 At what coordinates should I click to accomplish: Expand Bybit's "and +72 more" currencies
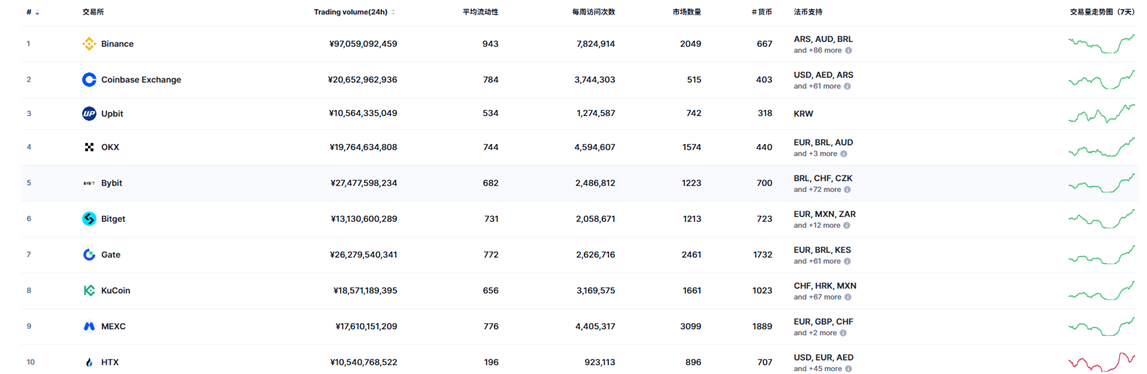(817, 190)
